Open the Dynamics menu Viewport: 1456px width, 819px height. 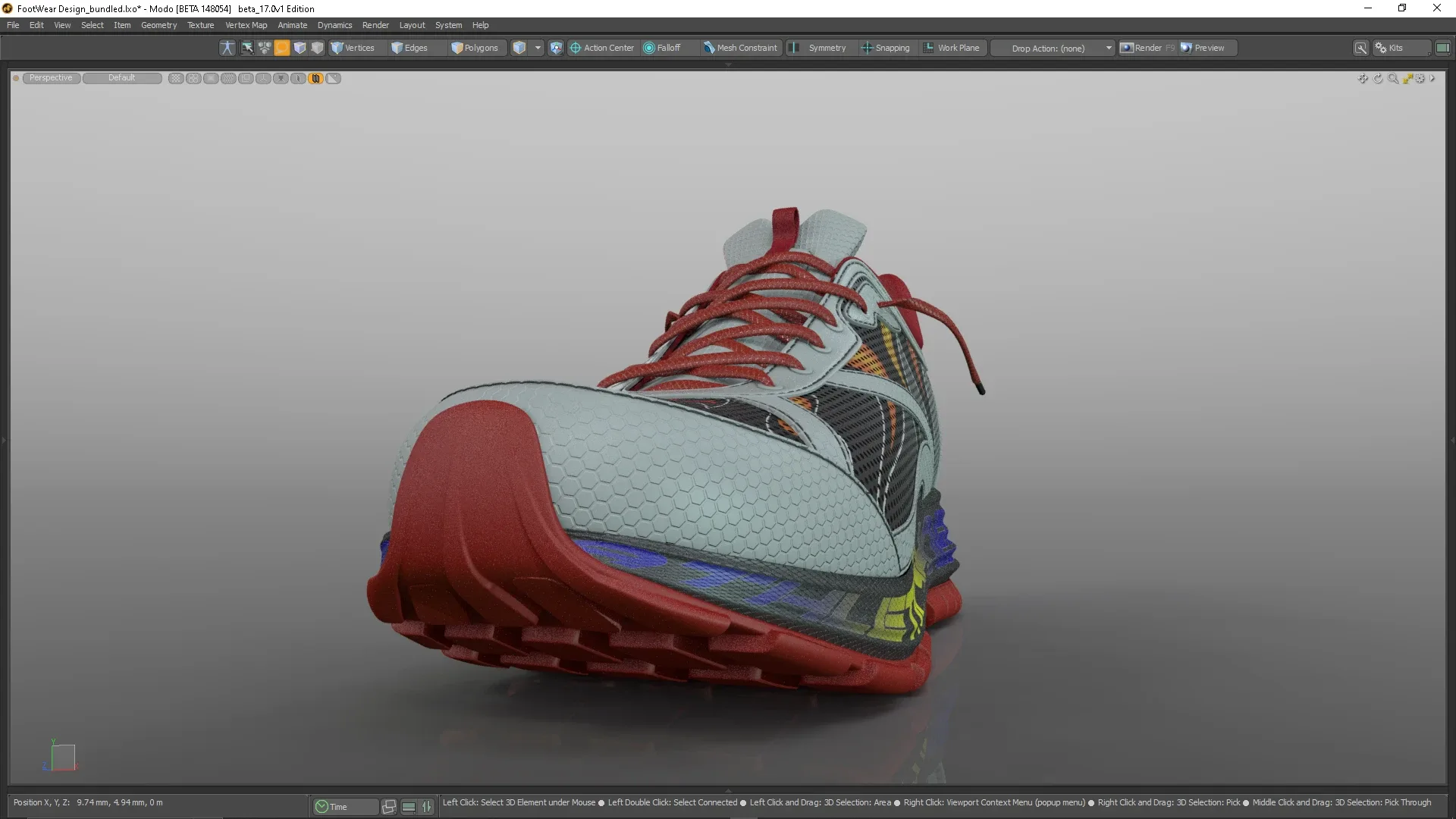point(334,25)
